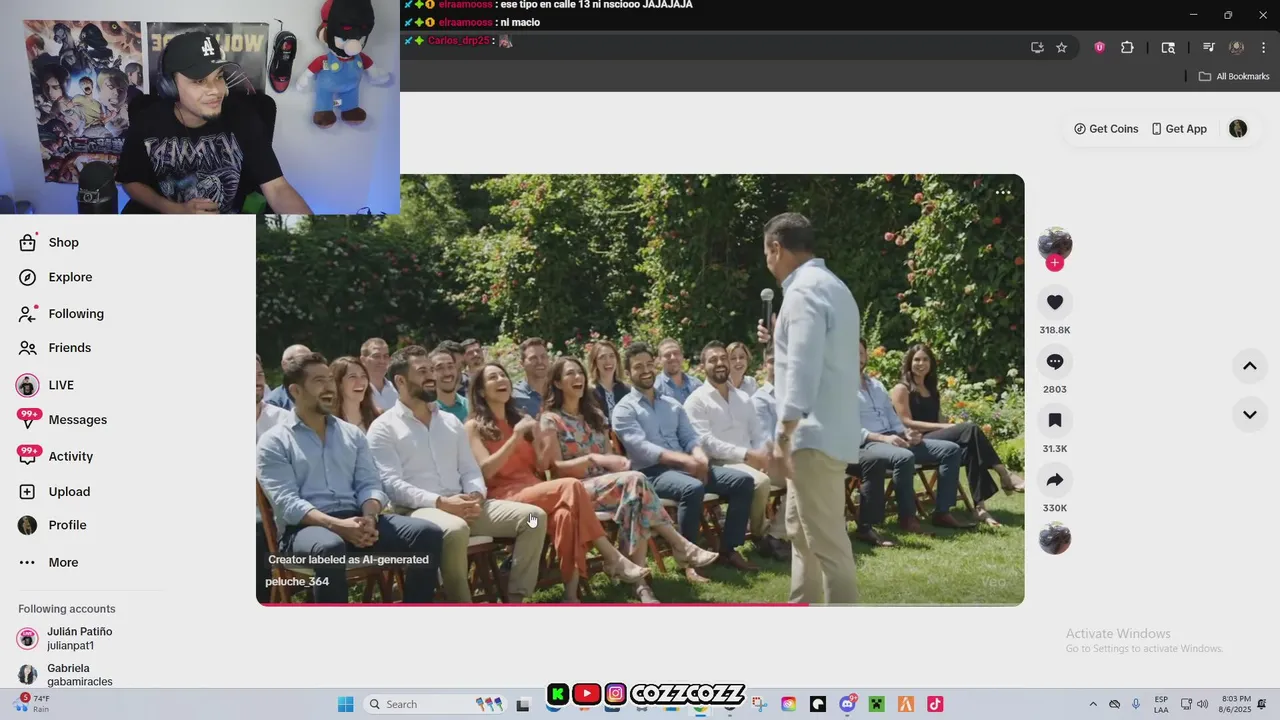Open the weather widget showing 74°F Rain
The height and width of the screenshot is (720, 1280).
click(x=32, y=704)
